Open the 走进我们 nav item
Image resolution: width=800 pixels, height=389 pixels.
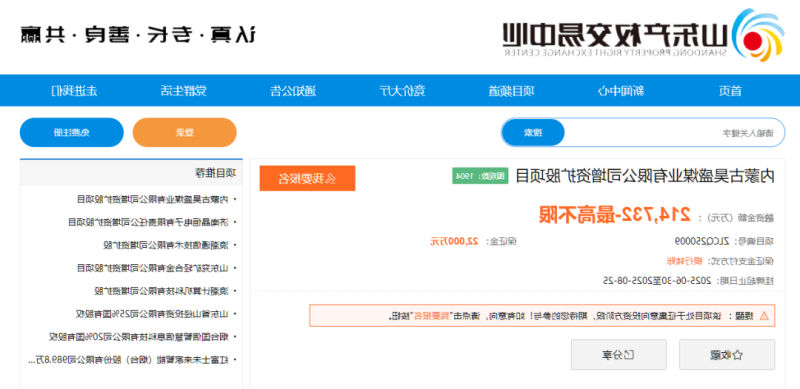click(x=74, y=91)
